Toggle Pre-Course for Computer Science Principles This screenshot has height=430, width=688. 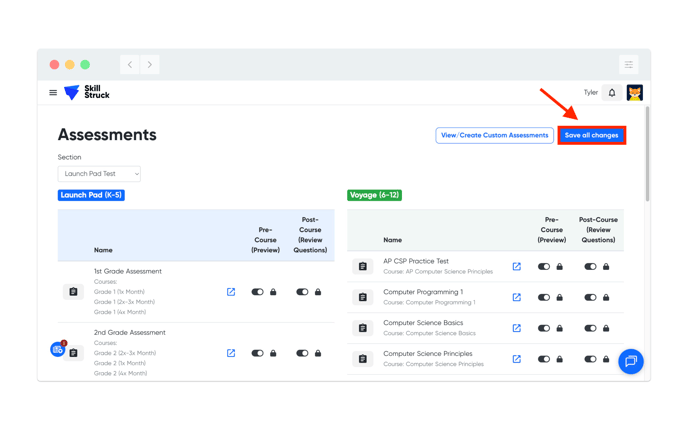(544, 359)
